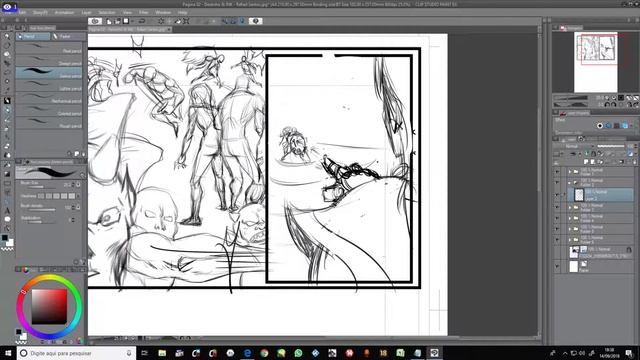Select the Gradient tool

click(7, 174)
